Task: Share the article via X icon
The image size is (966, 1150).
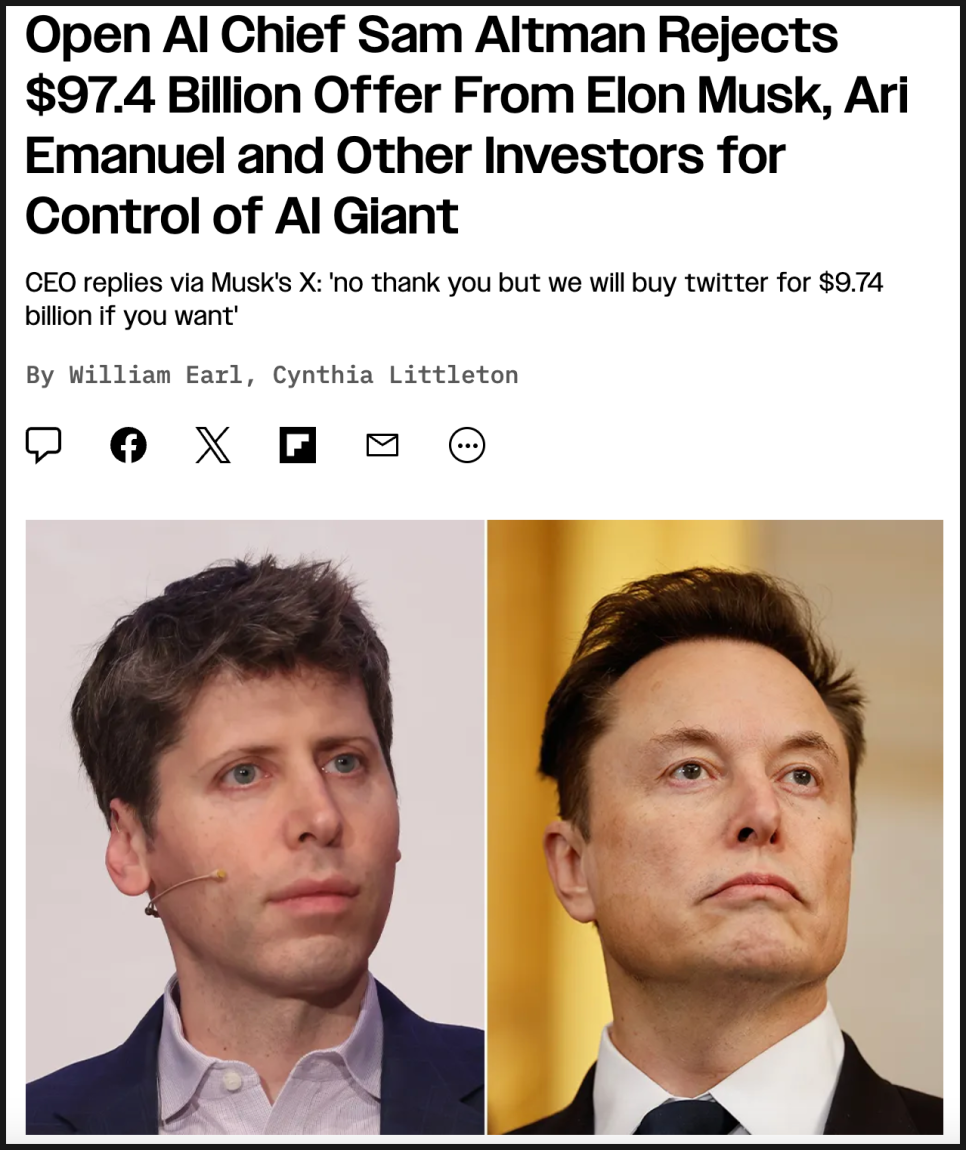Action: click(213, 445)
